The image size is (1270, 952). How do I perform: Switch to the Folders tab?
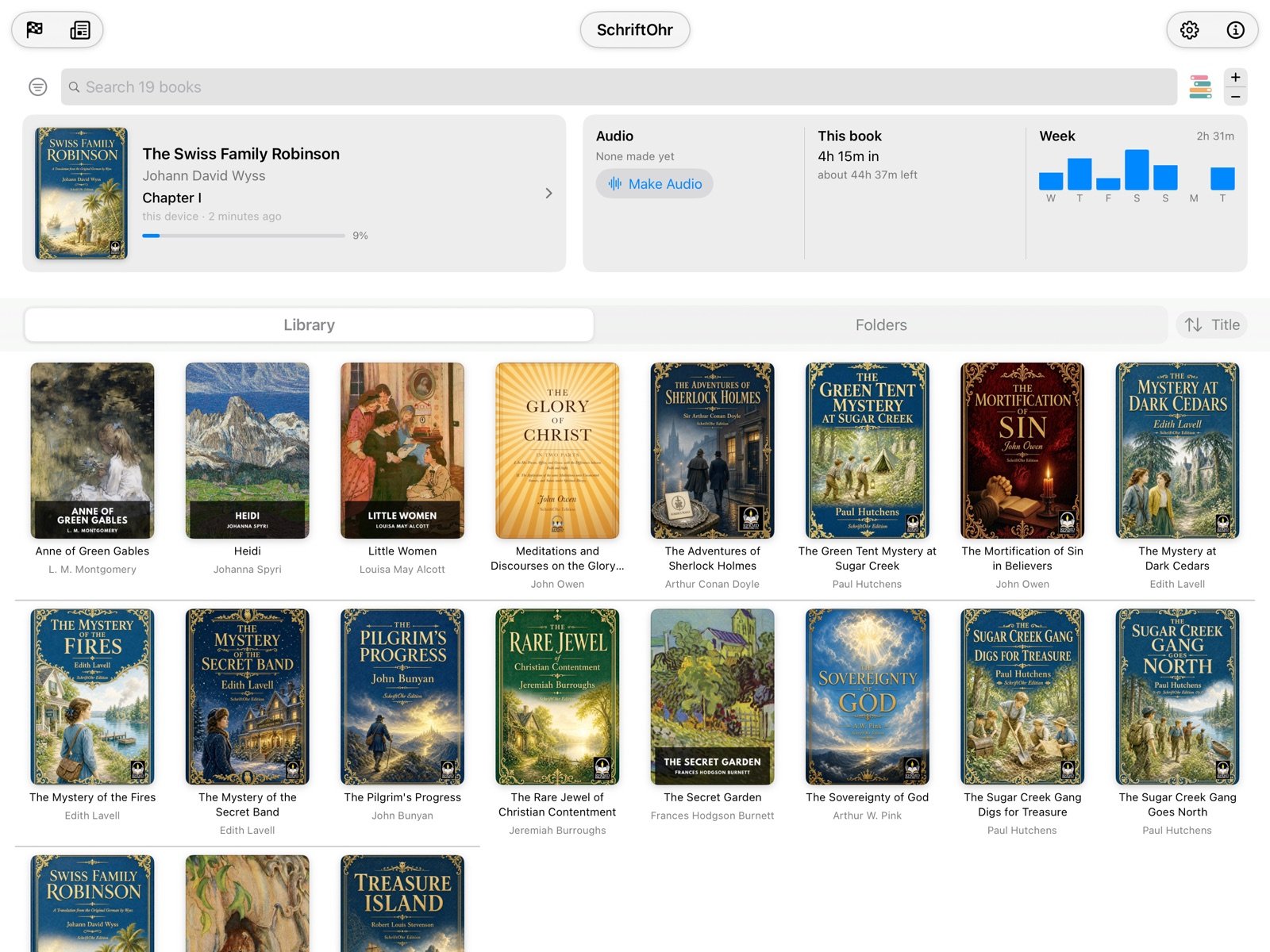[881, 325]
